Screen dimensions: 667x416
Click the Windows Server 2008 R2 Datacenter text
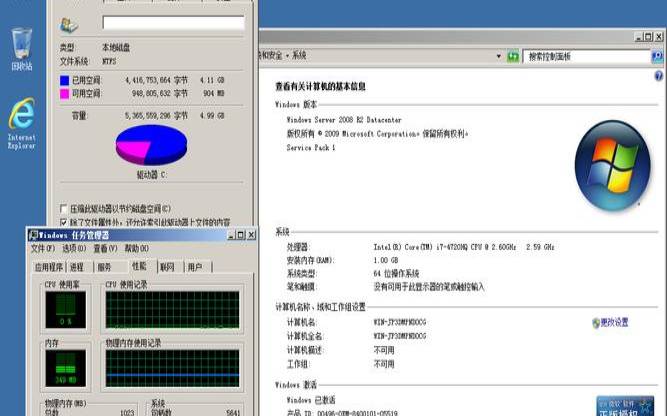[x=344, y=120]
